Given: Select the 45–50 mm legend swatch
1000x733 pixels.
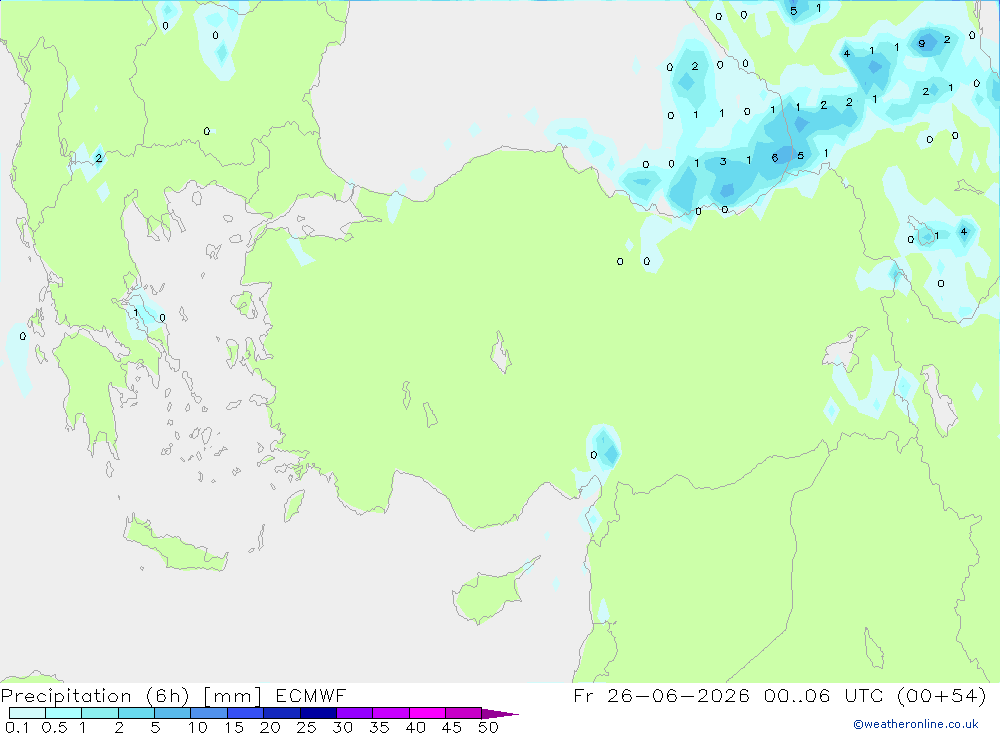Looking at the screenshot, I should coord(464,713).
